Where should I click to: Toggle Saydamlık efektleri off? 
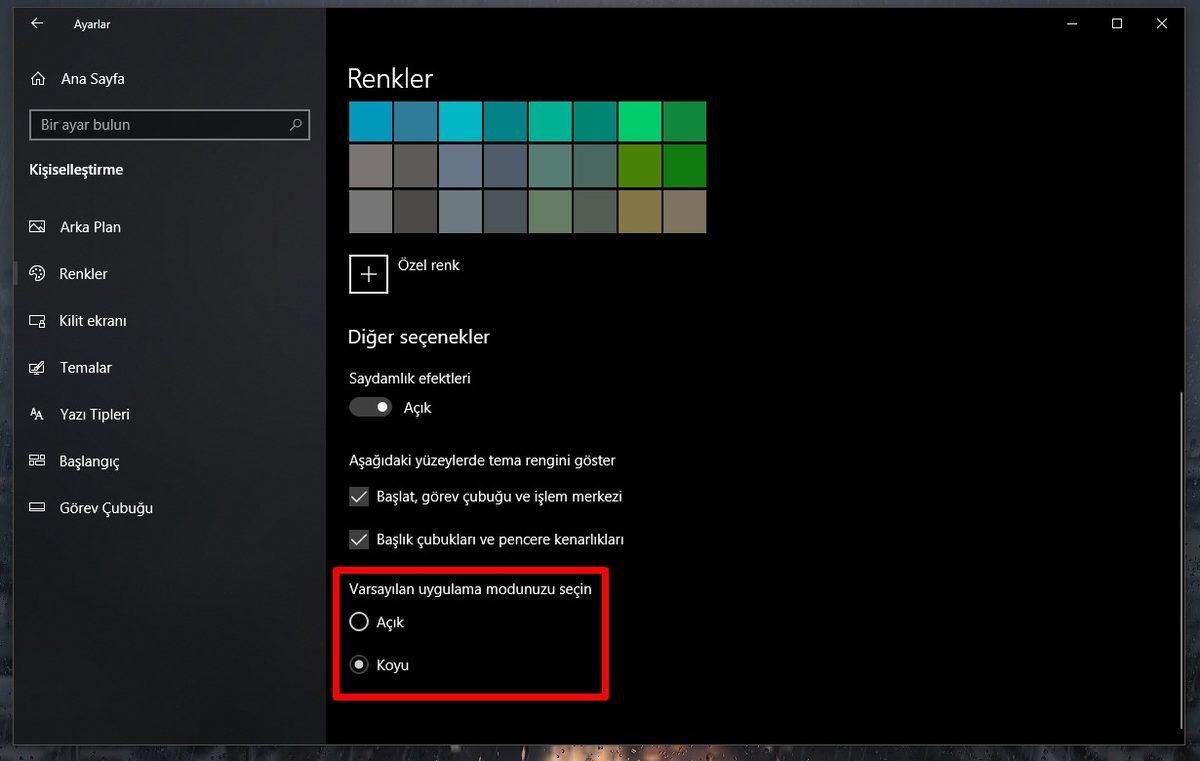[x=370, y=407]
